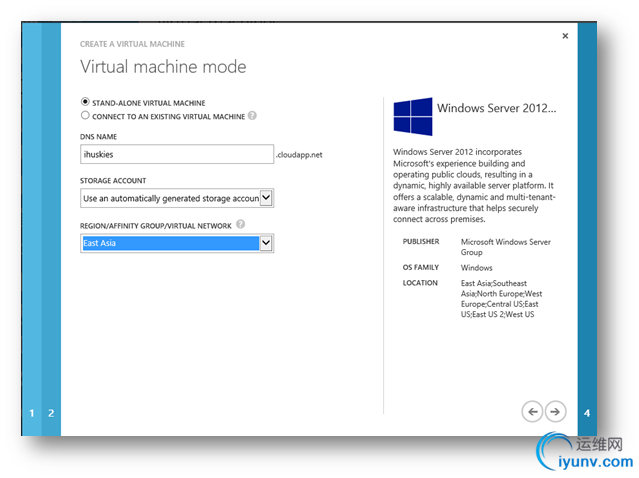Choose Connect to an existing virtual machine
Viewport: 639px width, 478px height.
click(85, 115)
